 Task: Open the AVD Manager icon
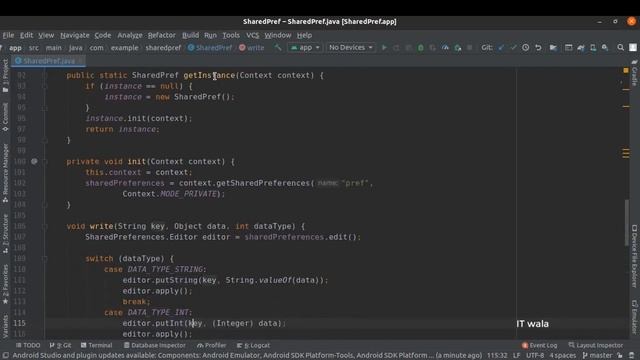point(593,48)
